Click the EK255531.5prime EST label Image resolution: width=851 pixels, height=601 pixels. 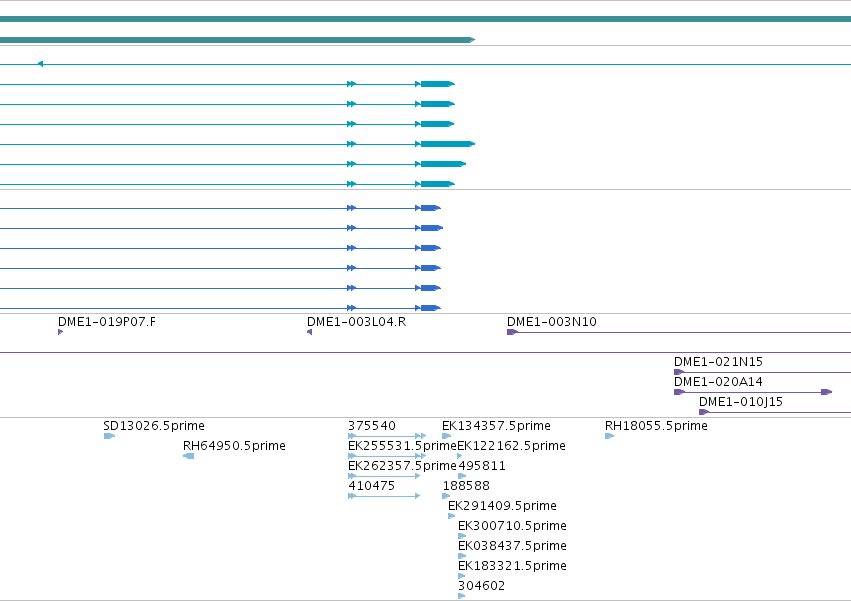[402, 446]
